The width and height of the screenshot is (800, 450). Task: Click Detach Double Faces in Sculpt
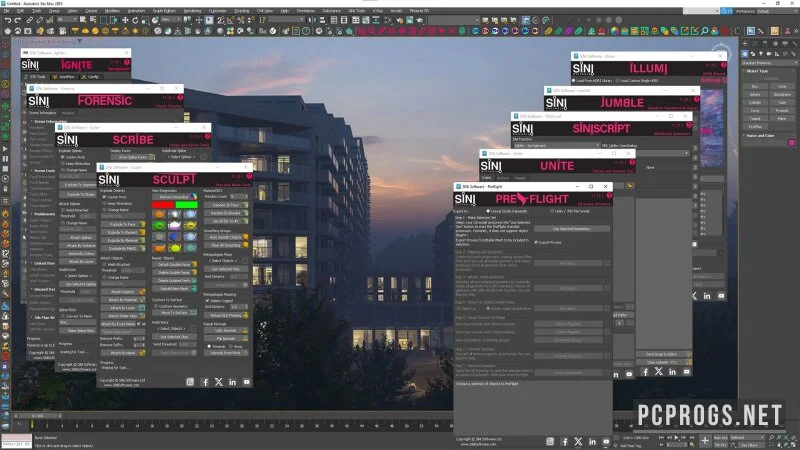pos(174,265)
